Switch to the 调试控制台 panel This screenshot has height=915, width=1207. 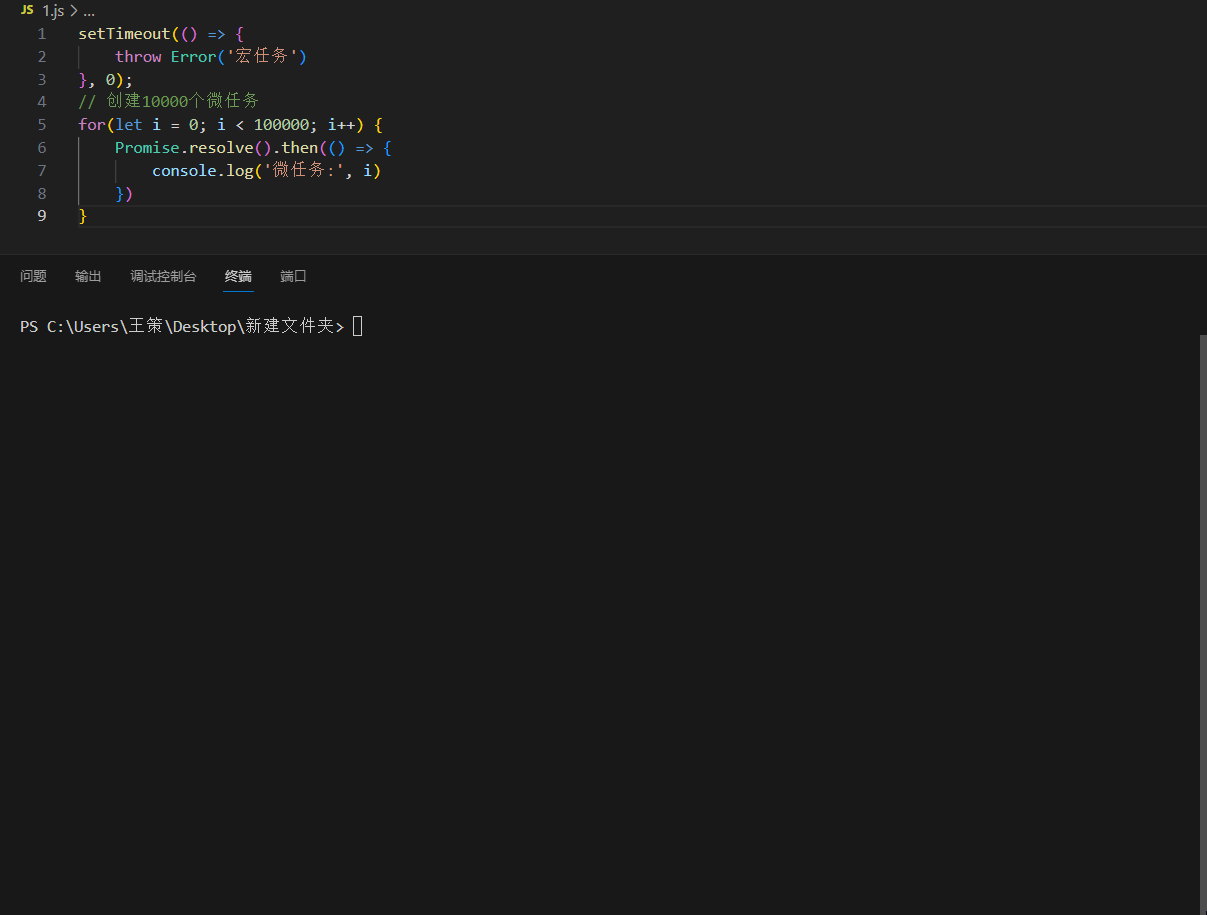click(x=163, y=276)
